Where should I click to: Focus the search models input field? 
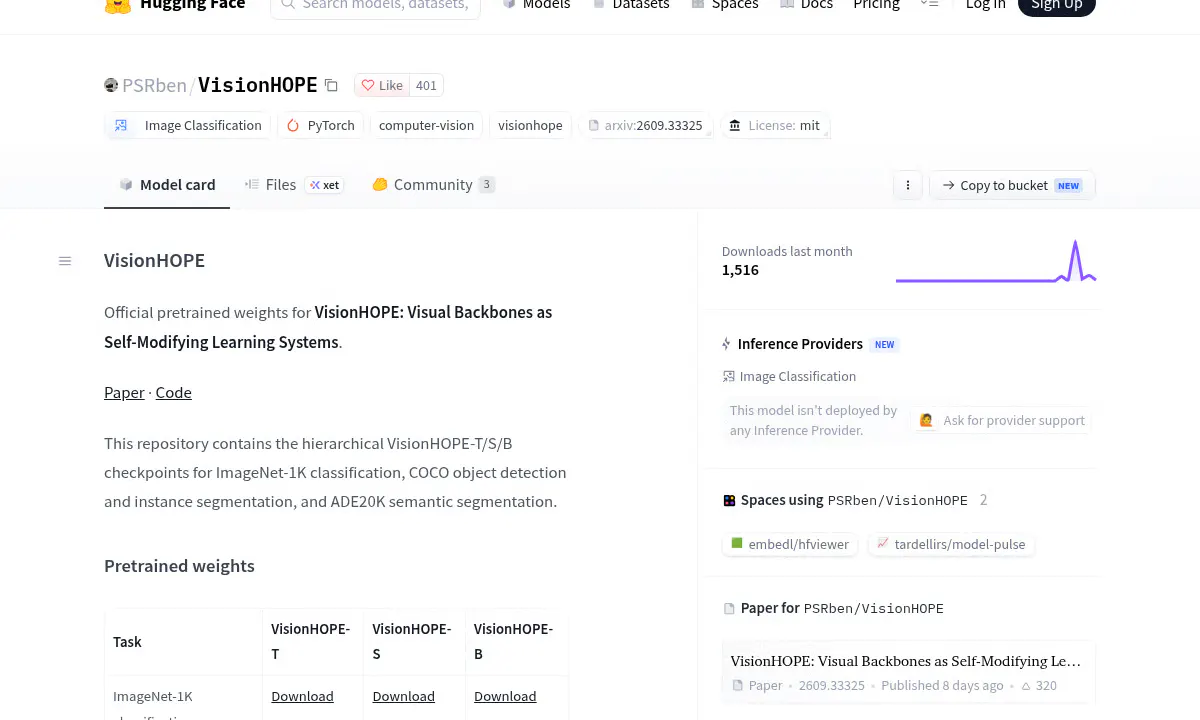click(x=375, y=6)
